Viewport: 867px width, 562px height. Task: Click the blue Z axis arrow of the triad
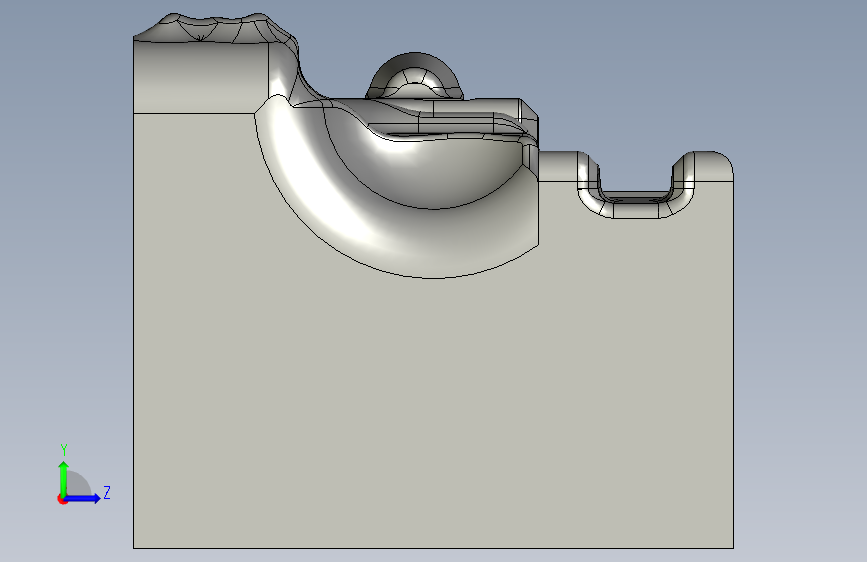[x=82, y=498]
